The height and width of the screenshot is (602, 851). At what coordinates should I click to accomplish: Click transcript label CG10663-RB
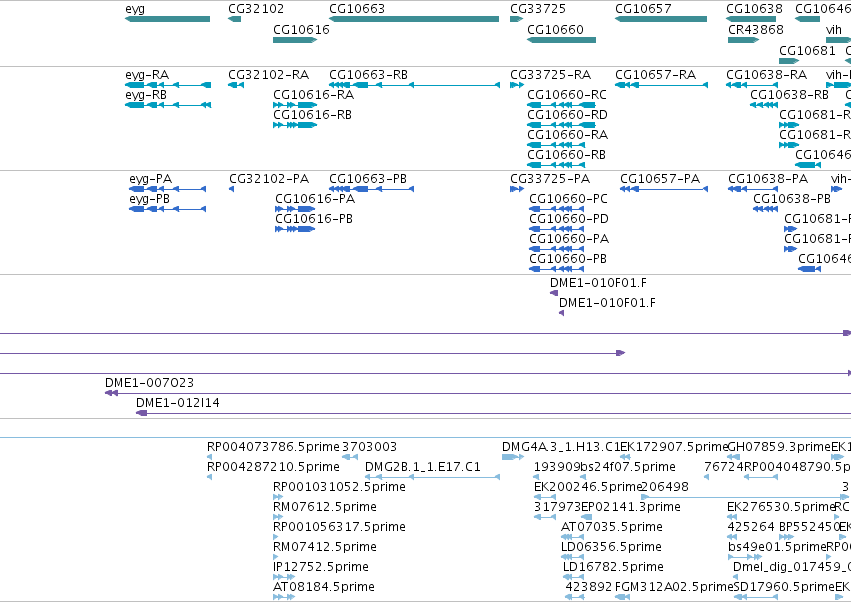[368, 75]
